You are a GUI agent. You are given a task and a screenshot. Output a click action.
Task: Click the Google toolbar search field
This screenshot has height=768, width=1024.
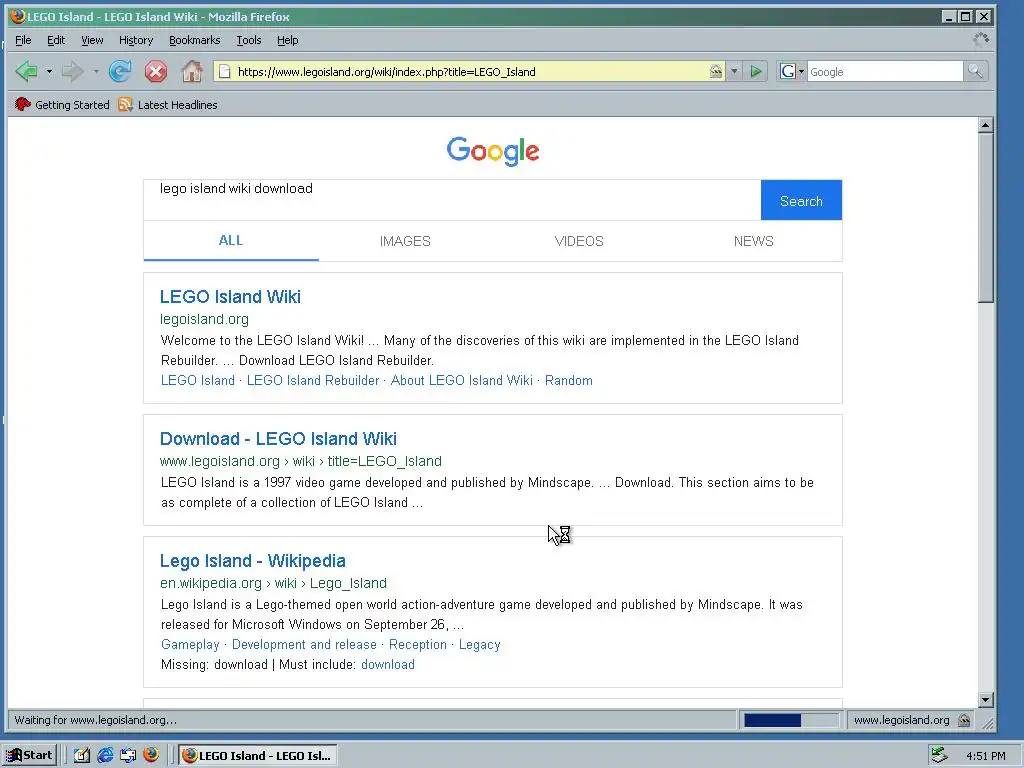(885, 71)
